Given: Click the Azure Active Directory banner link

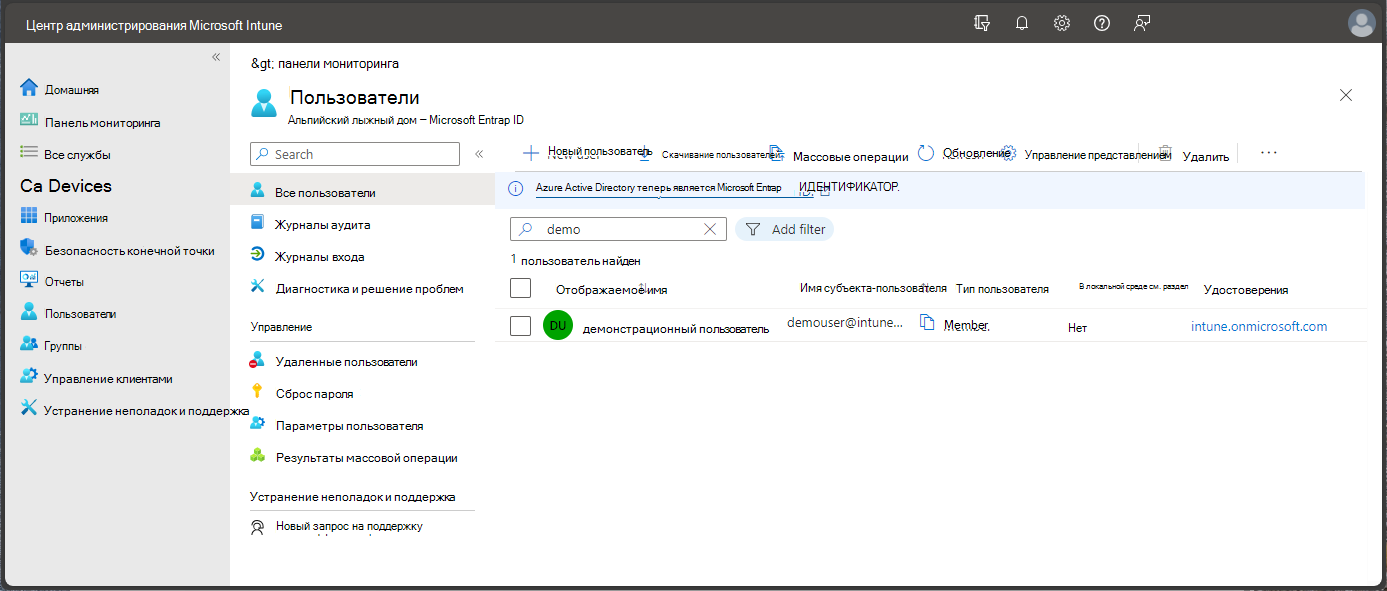Looking at the screenshot, I should [658, 188].
